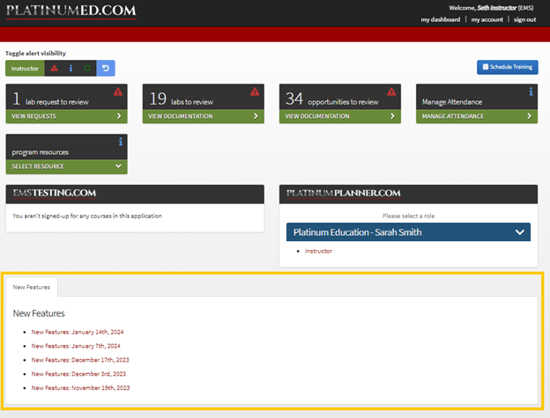Open New Features: December 3rd, 2023
This screenshot has width=550, height=418.
(x=79, y=374)
